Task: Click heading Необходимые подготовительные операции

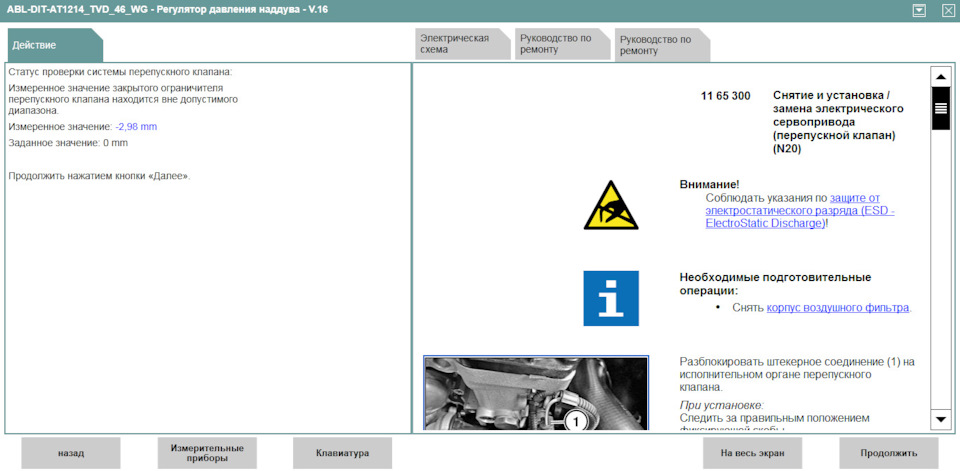Action: 775,284
